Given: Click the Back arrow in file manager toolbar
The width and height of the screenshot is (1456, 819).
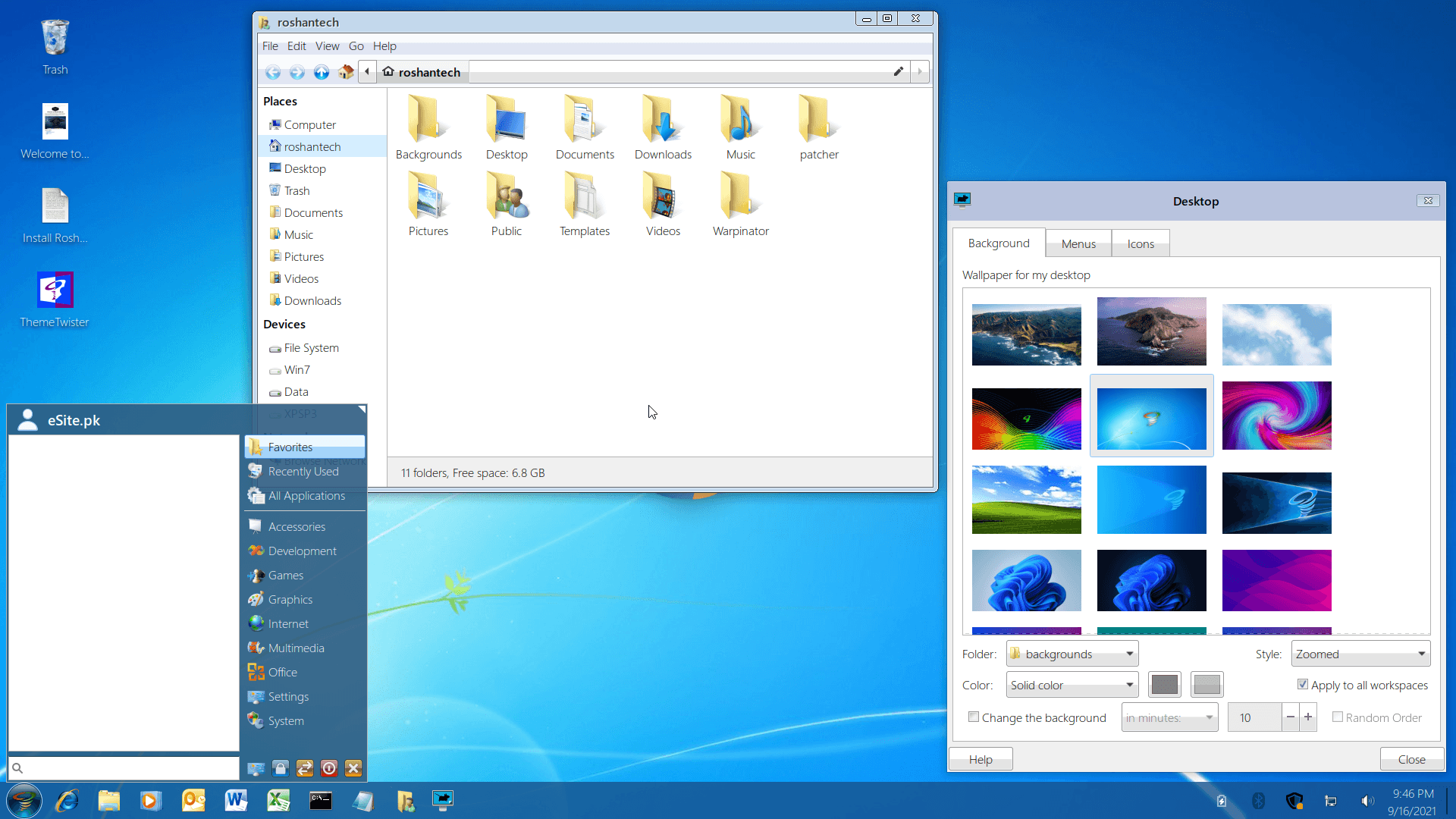Looking at the screenshot, I should (273, 72).
